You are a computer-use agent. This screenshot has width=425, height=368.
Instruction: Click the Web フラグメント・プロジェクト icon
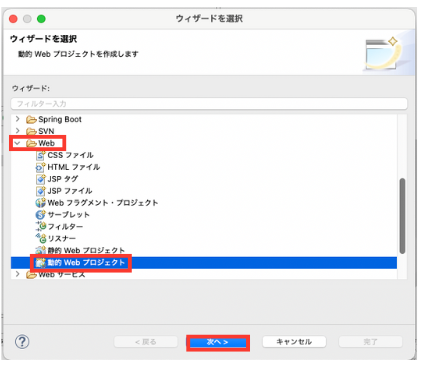(40, 203)
